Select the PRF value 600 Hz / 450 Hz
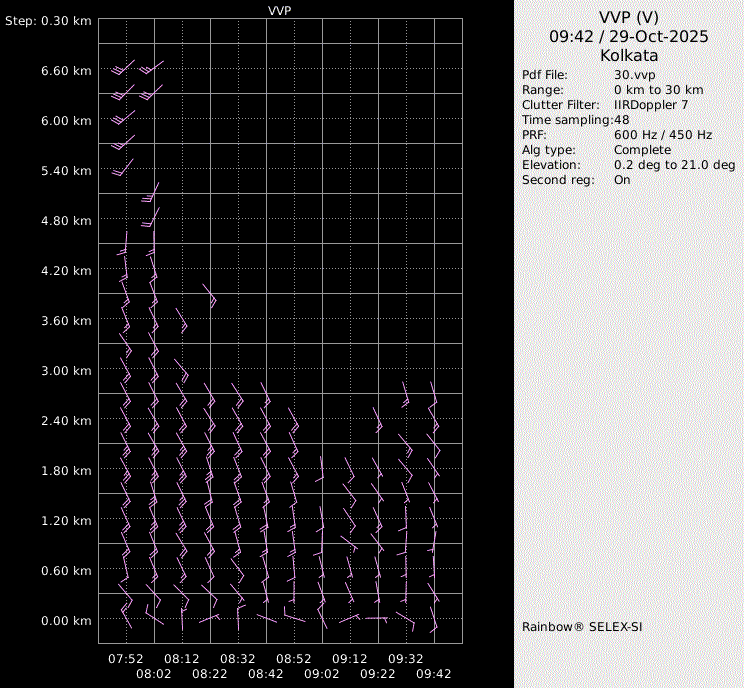Viewport: 744px width, 688px height. click(x=663, y=135)
